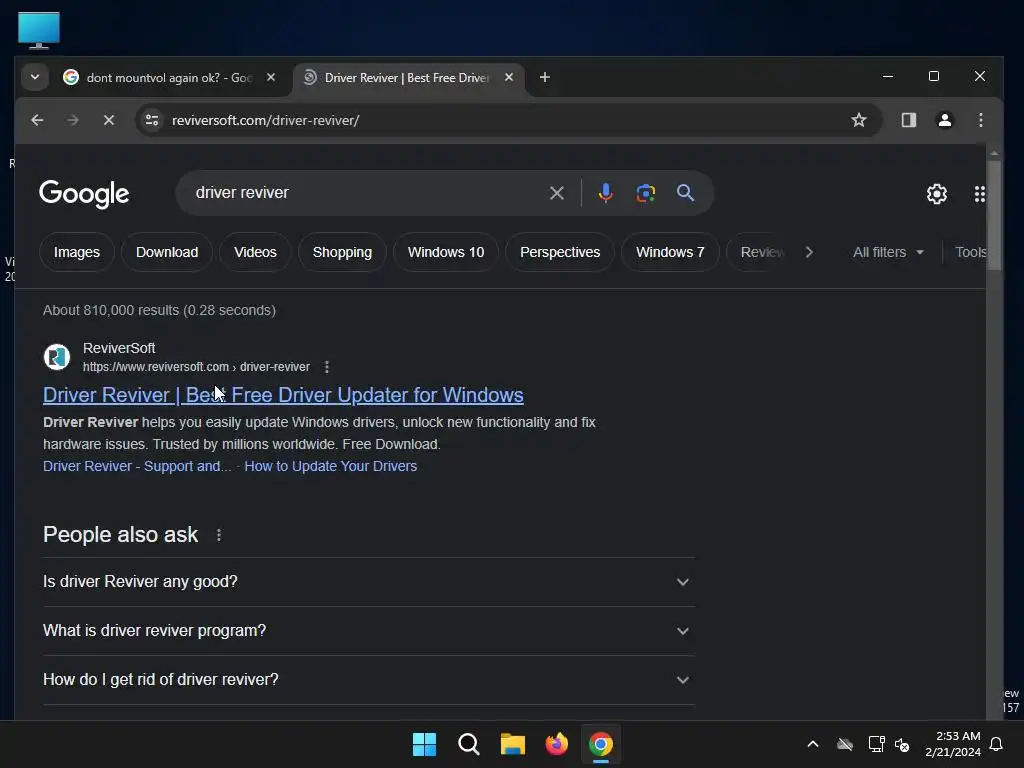
Task: Open the Windows Start menu
Action: [x=424, y=744]
